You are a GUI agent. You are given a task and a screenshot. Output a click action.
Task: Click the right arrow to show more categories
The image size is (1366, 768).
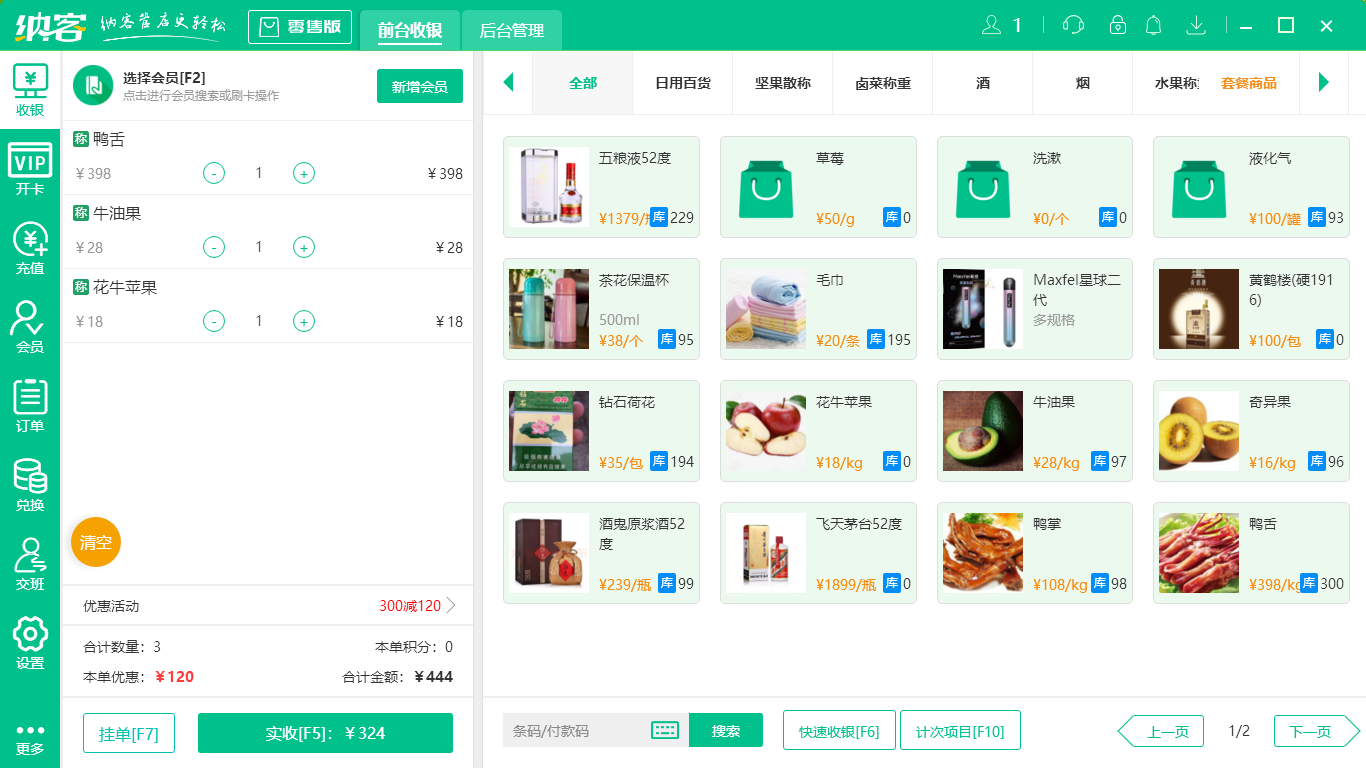[1325, 84]
